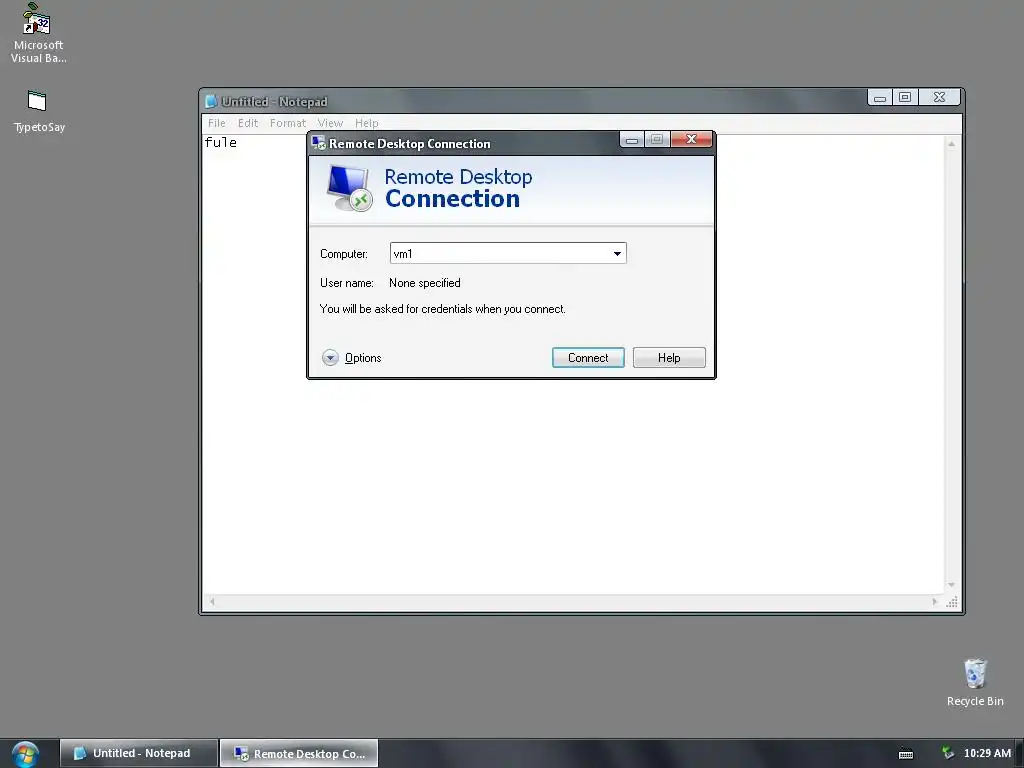This screenshot has width=1024, height=768.
Task: Click the monitor graphic in Remote Desktop banner
Action: [349, 188]
